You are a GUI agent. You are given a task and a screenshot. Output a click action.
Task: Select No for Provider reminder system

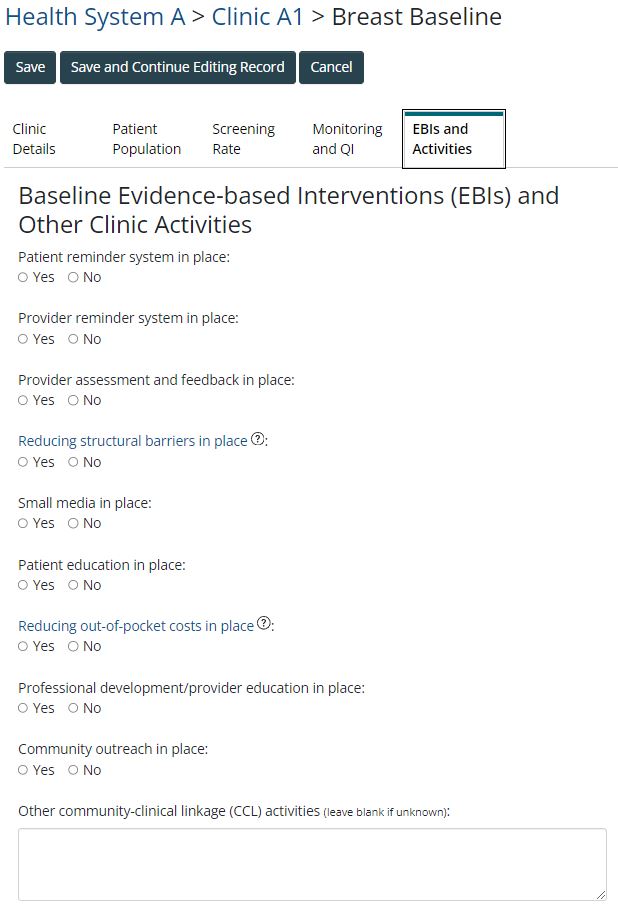[73, 340]
